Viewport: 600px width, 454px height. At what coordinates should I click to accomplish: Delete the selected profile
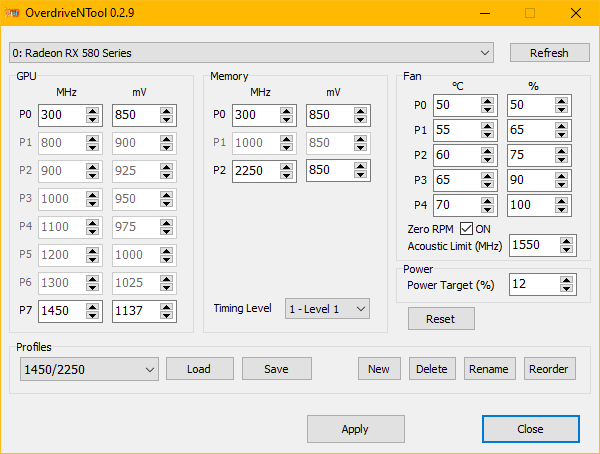tap(432, 369)
